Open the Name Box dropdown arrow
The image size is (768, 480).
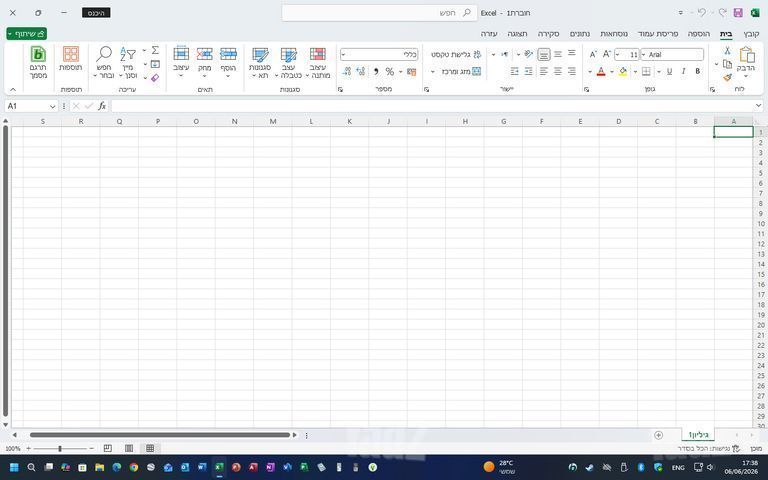pyautogui.click(x=52, y=106)
